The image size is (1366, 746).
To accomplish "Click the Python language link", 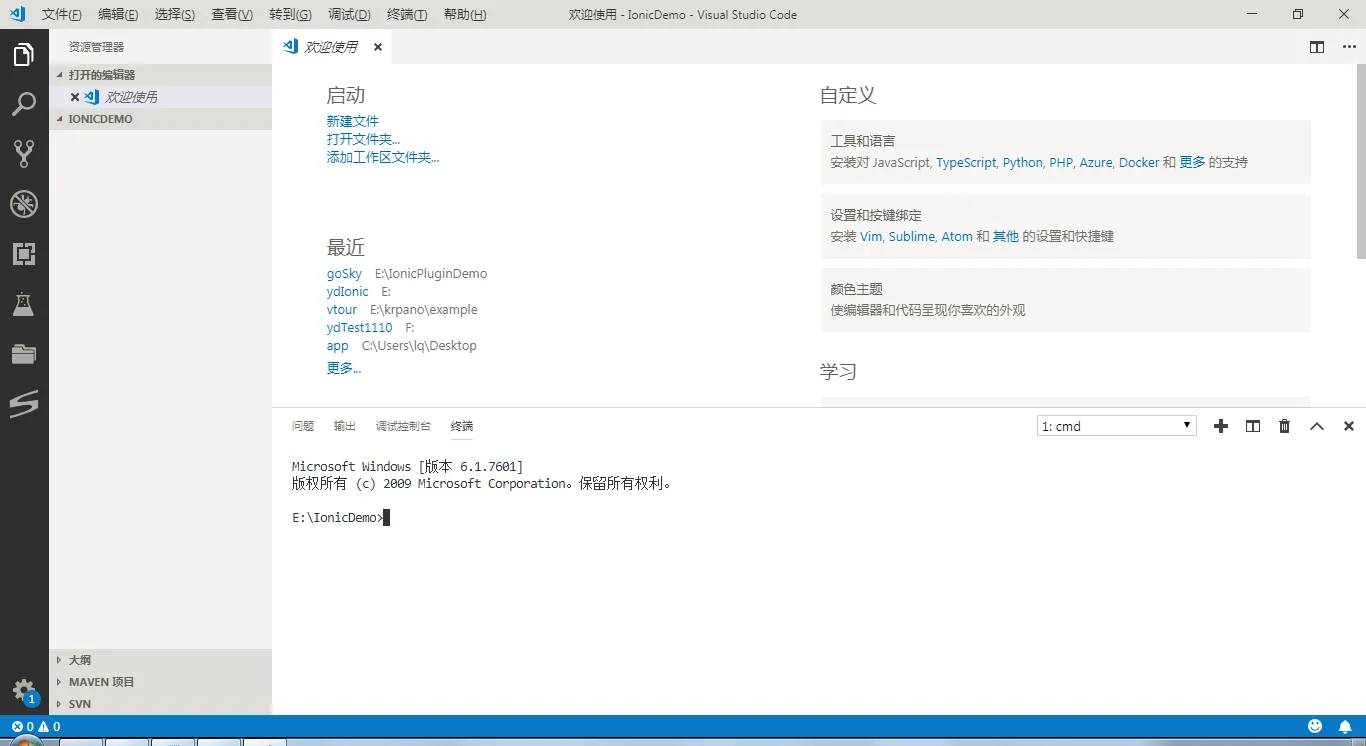I will click(1023, 163).
